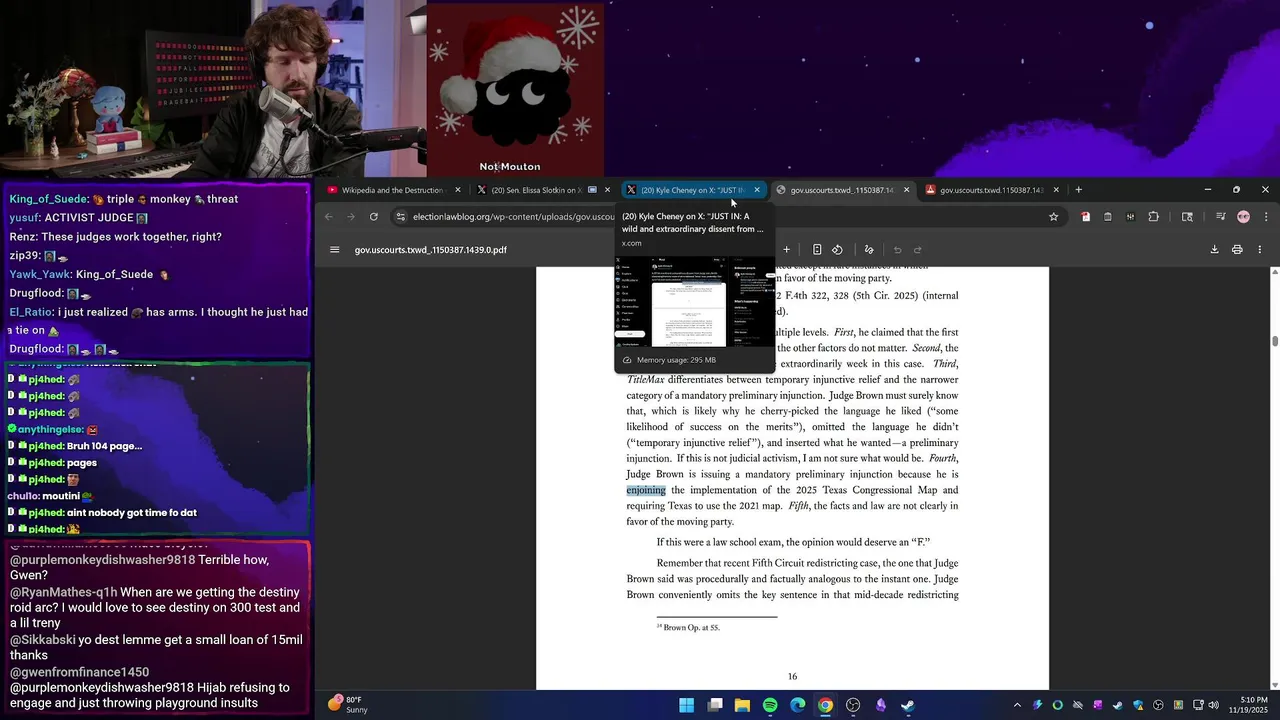1280x720 pixels.
Task: Download the PDF file
Action: pyautogui.click(x=1214, y=250)
